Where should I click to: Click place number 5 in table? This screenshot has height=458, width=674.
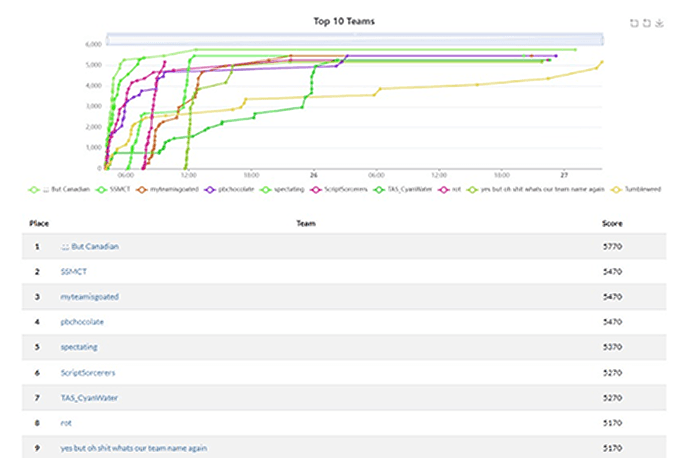click(x=37, y=347)
